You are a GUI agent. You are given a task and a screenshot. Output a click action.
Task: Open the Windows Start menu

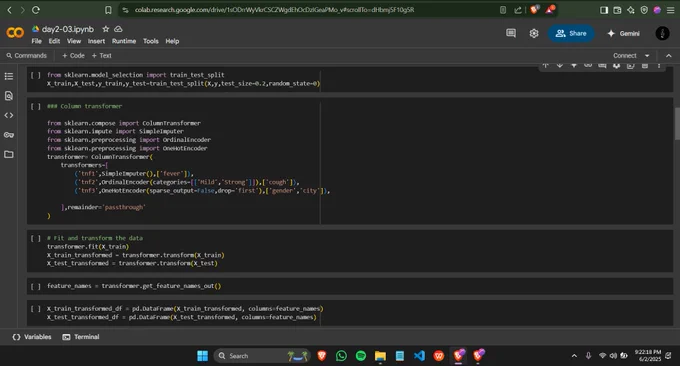point(203,356)
